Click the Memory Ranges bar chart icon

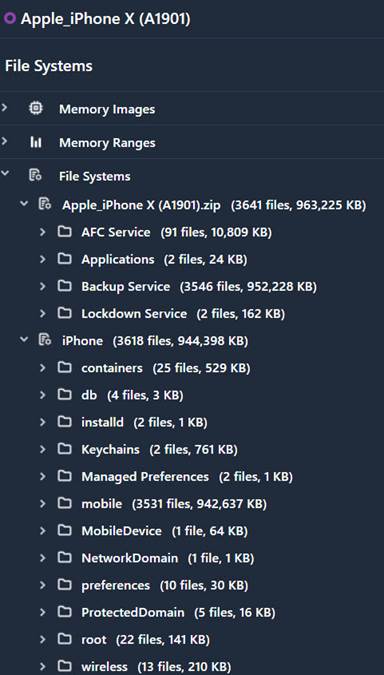tap(36, 142)
